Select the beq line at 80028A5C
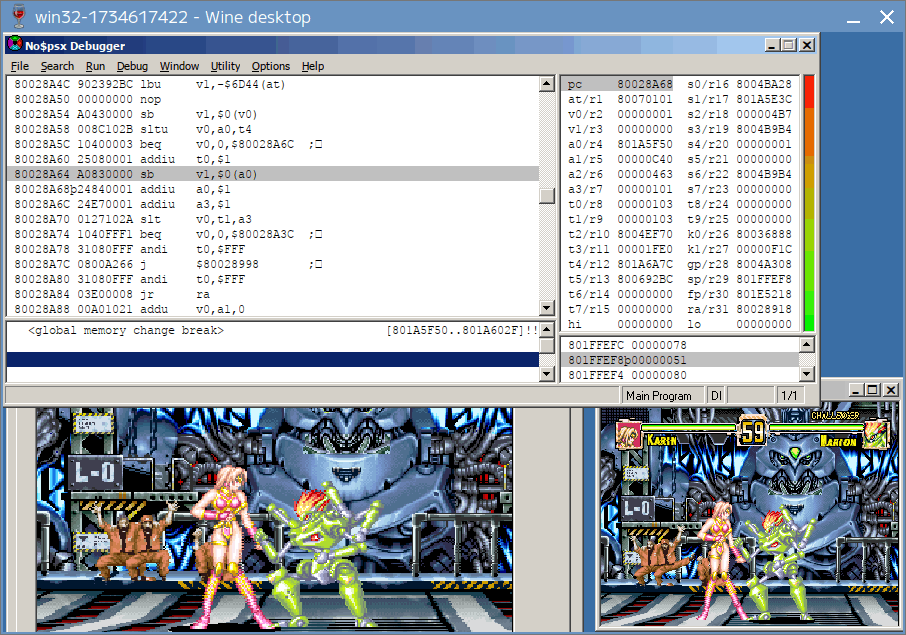 [x=273, y=144]
